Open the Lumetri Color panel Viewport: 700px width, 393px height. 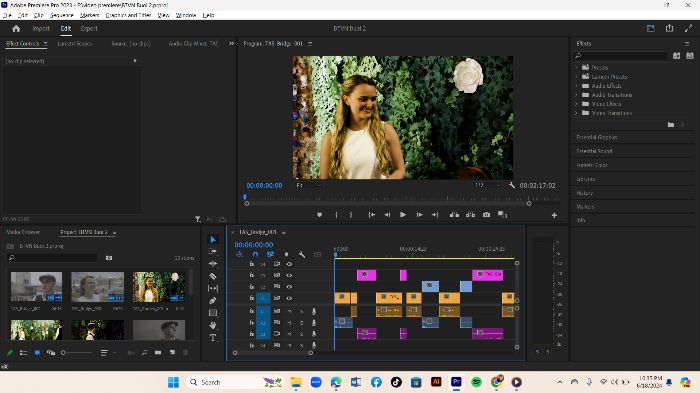point(592,165)
